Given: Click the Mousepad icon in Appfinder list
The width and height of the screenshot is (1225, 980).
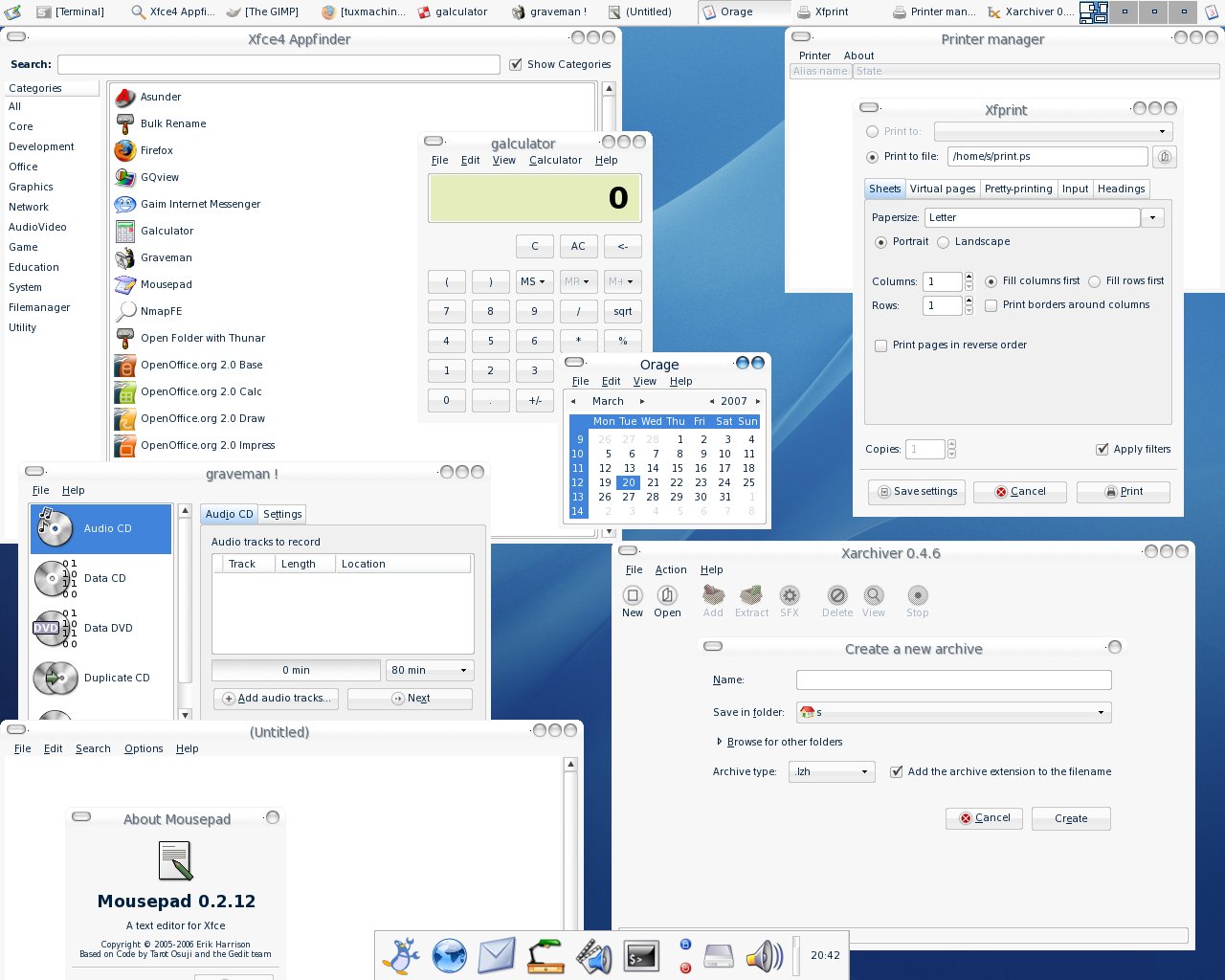Looking at the screenshot, I should (x=125, y=284).
